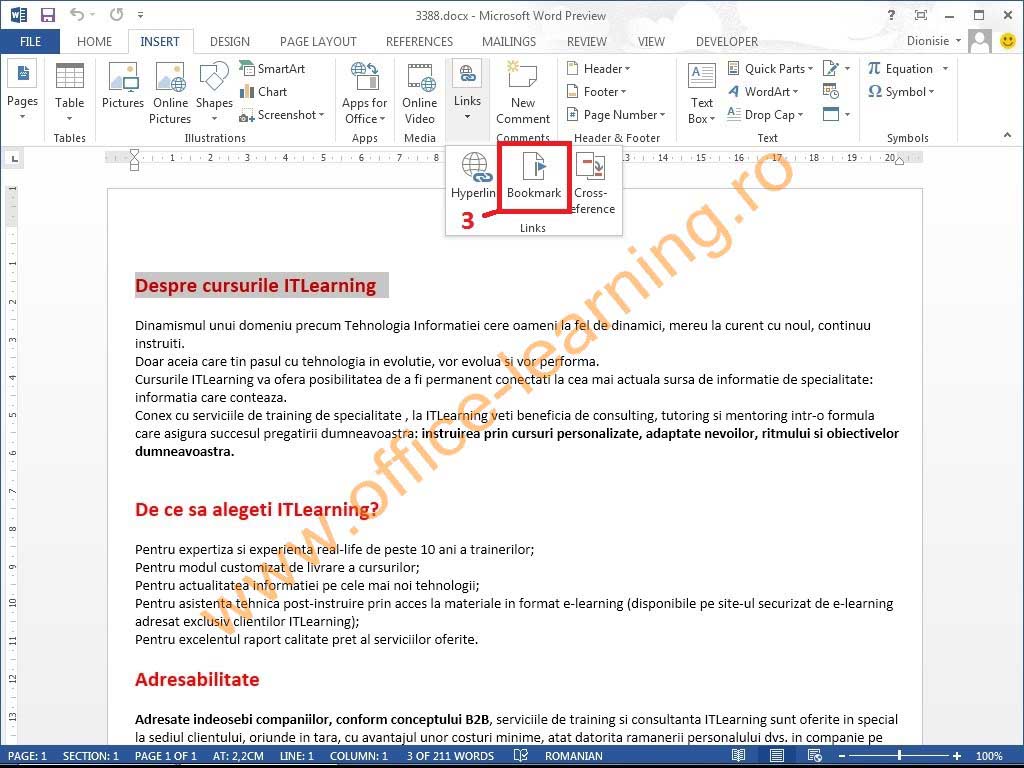Viewport: 1024px width, 768px height.
Task: Insert Date and Time in Text group
Action: point(831,91)
